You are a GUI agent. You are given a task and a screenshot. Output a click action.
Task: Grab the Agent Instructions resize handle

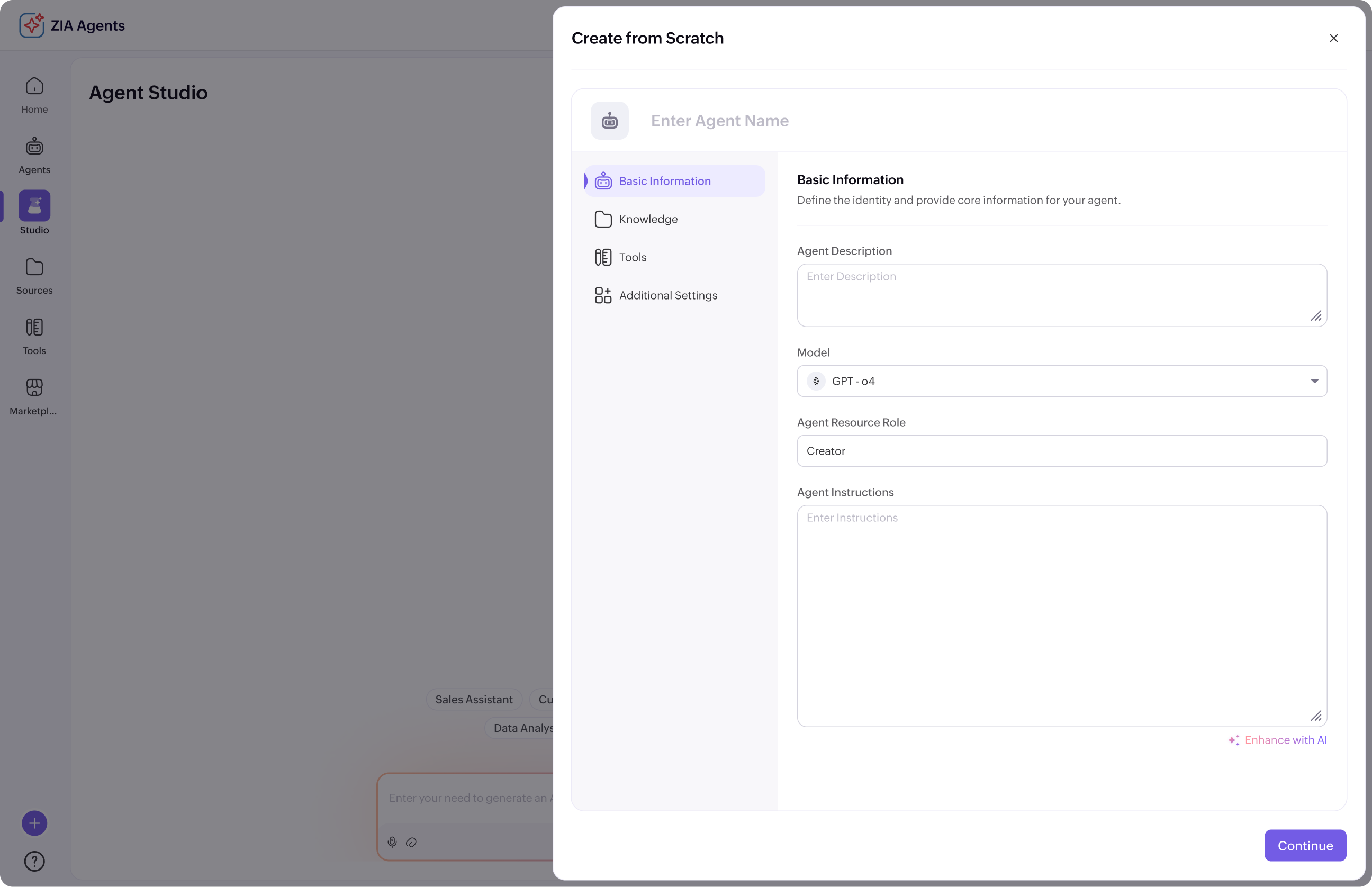pos(1316,717)
